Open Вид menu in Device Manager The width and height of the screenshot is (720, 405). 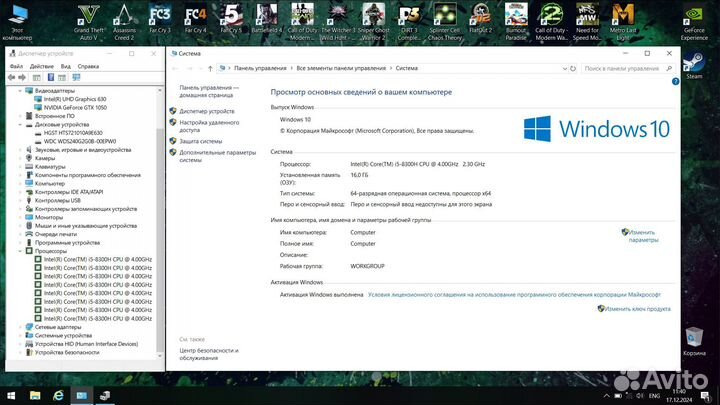point(66,66)
